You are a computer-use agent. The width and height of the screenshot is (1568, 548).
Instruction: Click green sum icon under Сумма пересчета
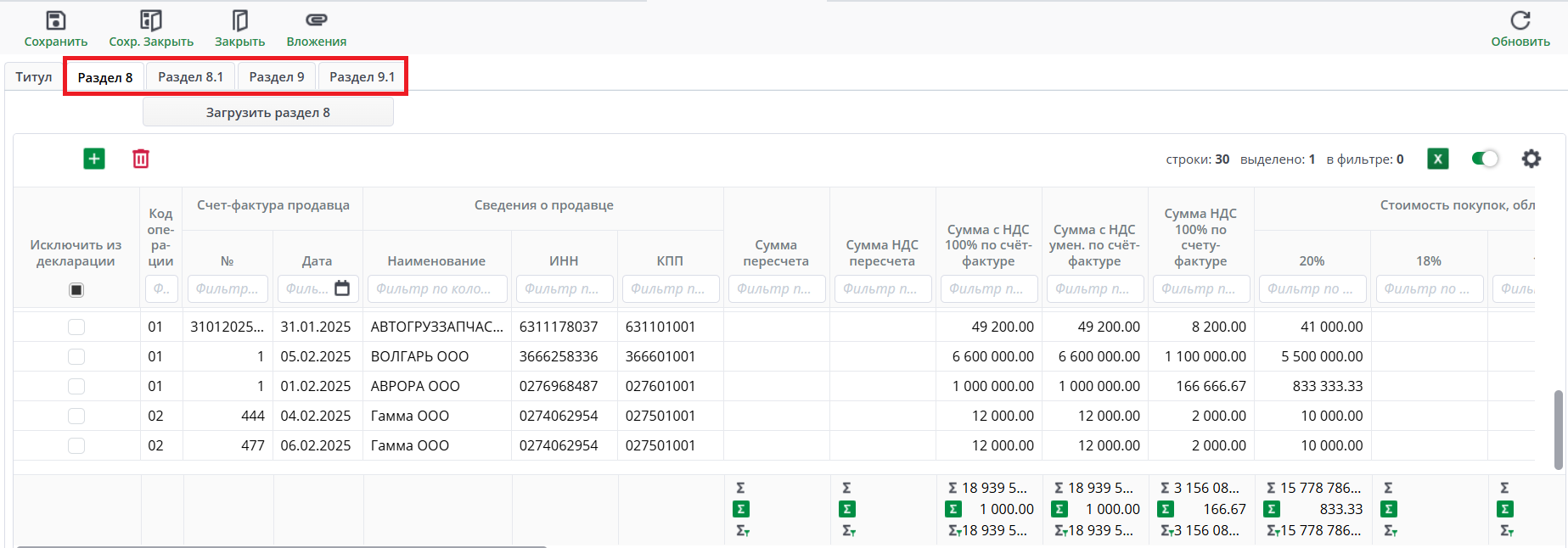[741, 509]
